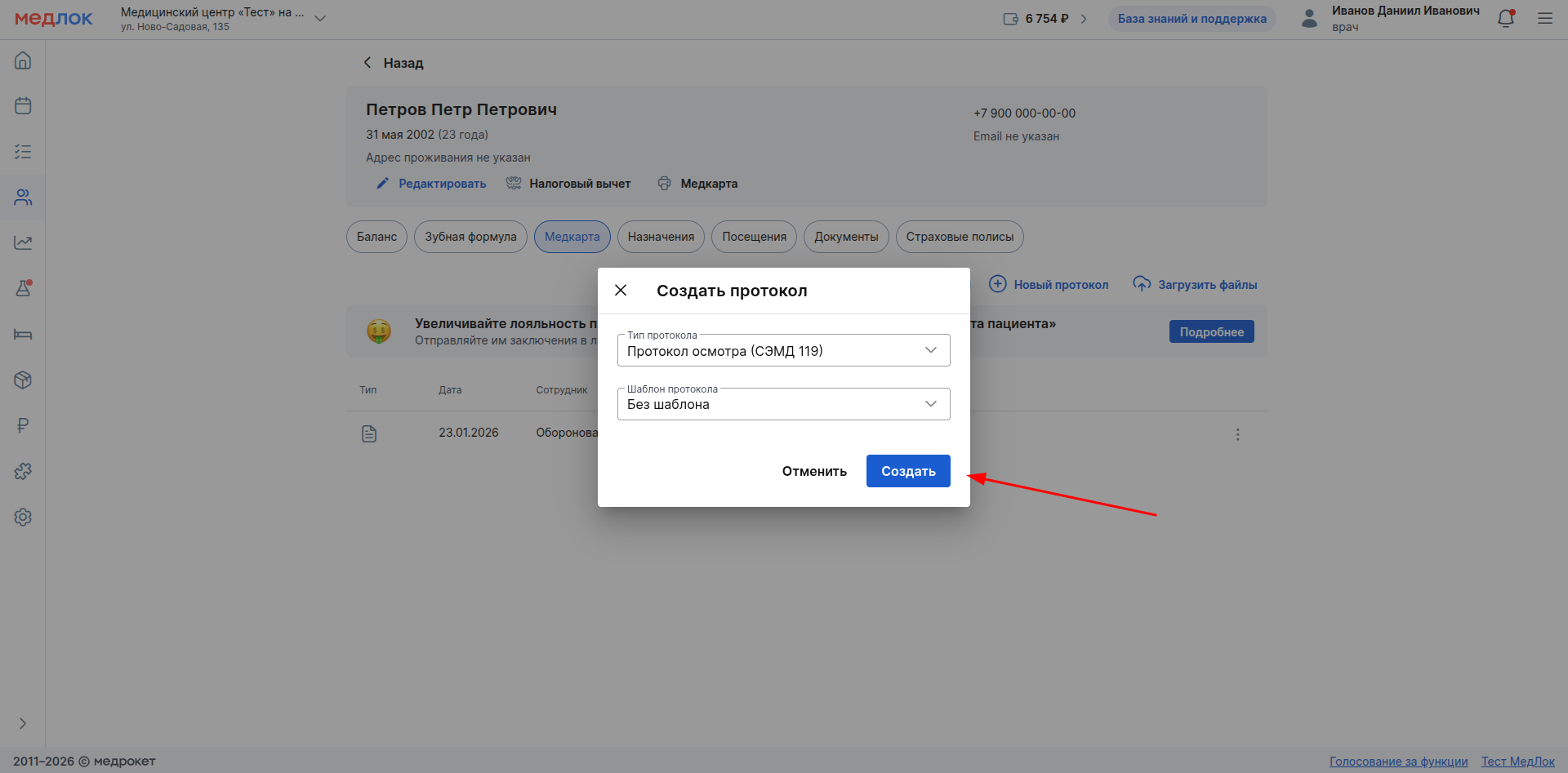Viewport: 1568px width, 773px height.
Task: Open the 'Голосование за функции' link
Action: [x=1398, y=761]
